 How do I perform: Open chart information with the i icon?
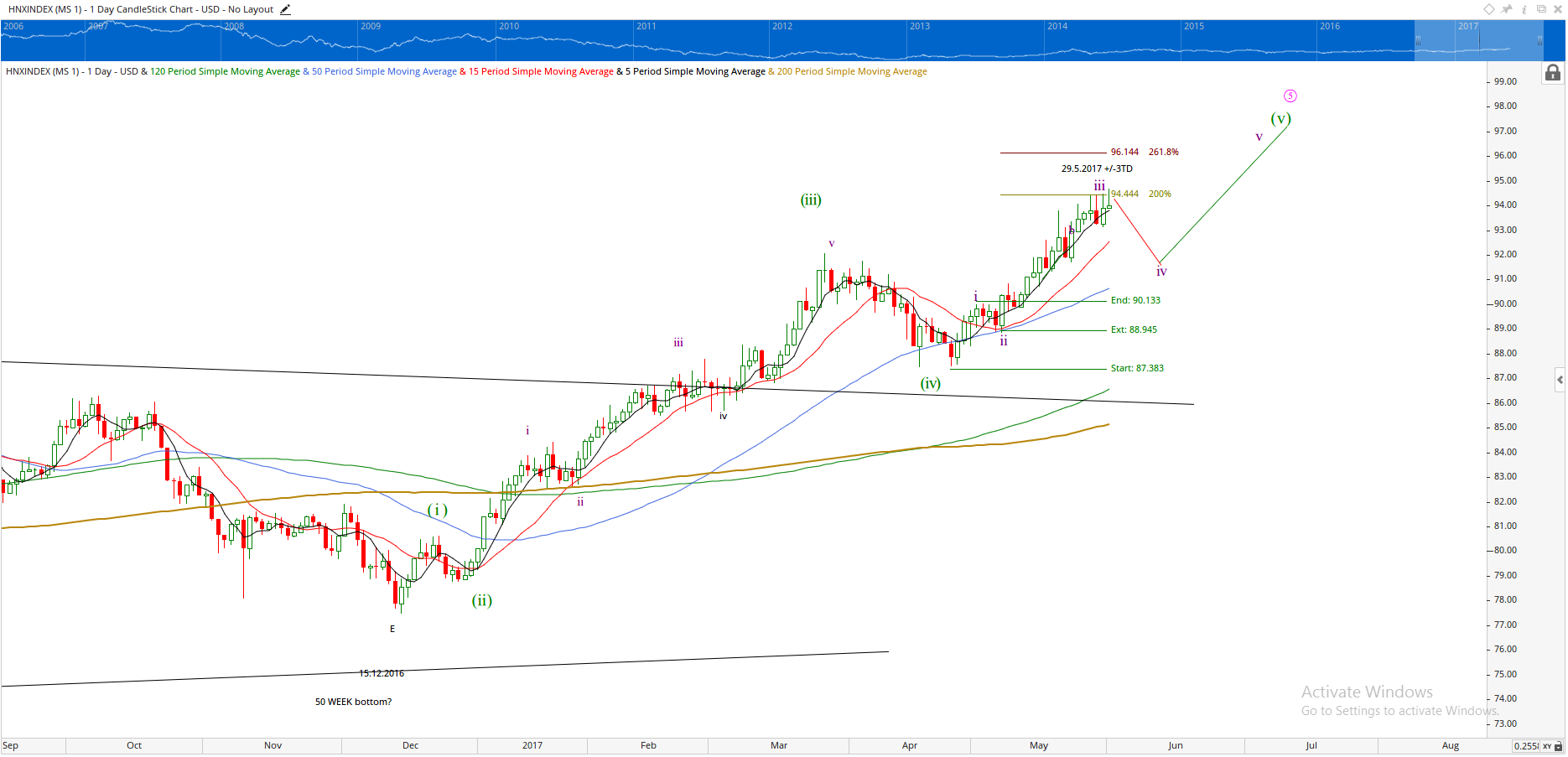[x=1524, y=9]
